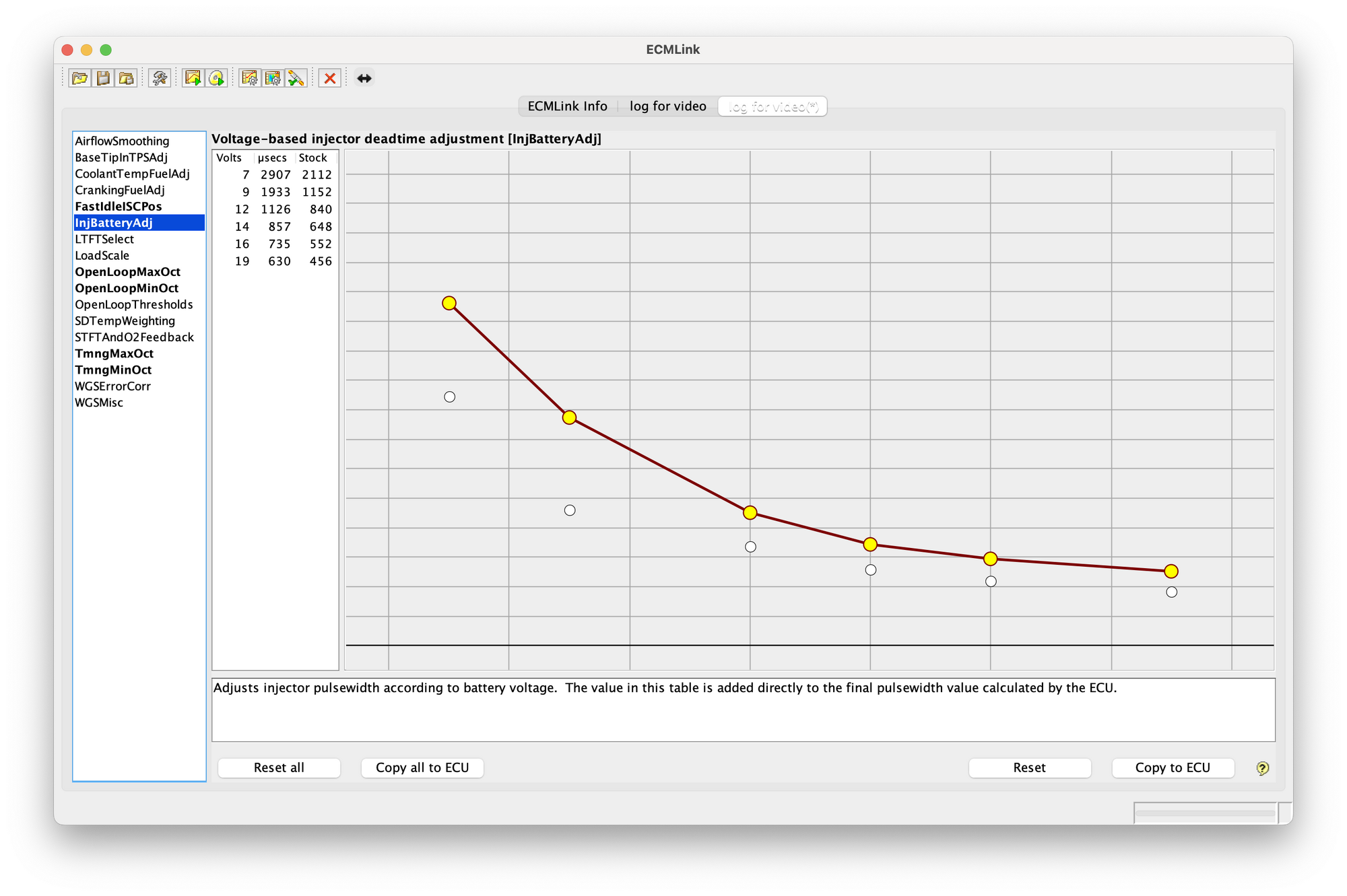Screen dimensions: 1347x896
Task: Select BaseTipInTPSAdj in the list
Action: coord(139,157)
